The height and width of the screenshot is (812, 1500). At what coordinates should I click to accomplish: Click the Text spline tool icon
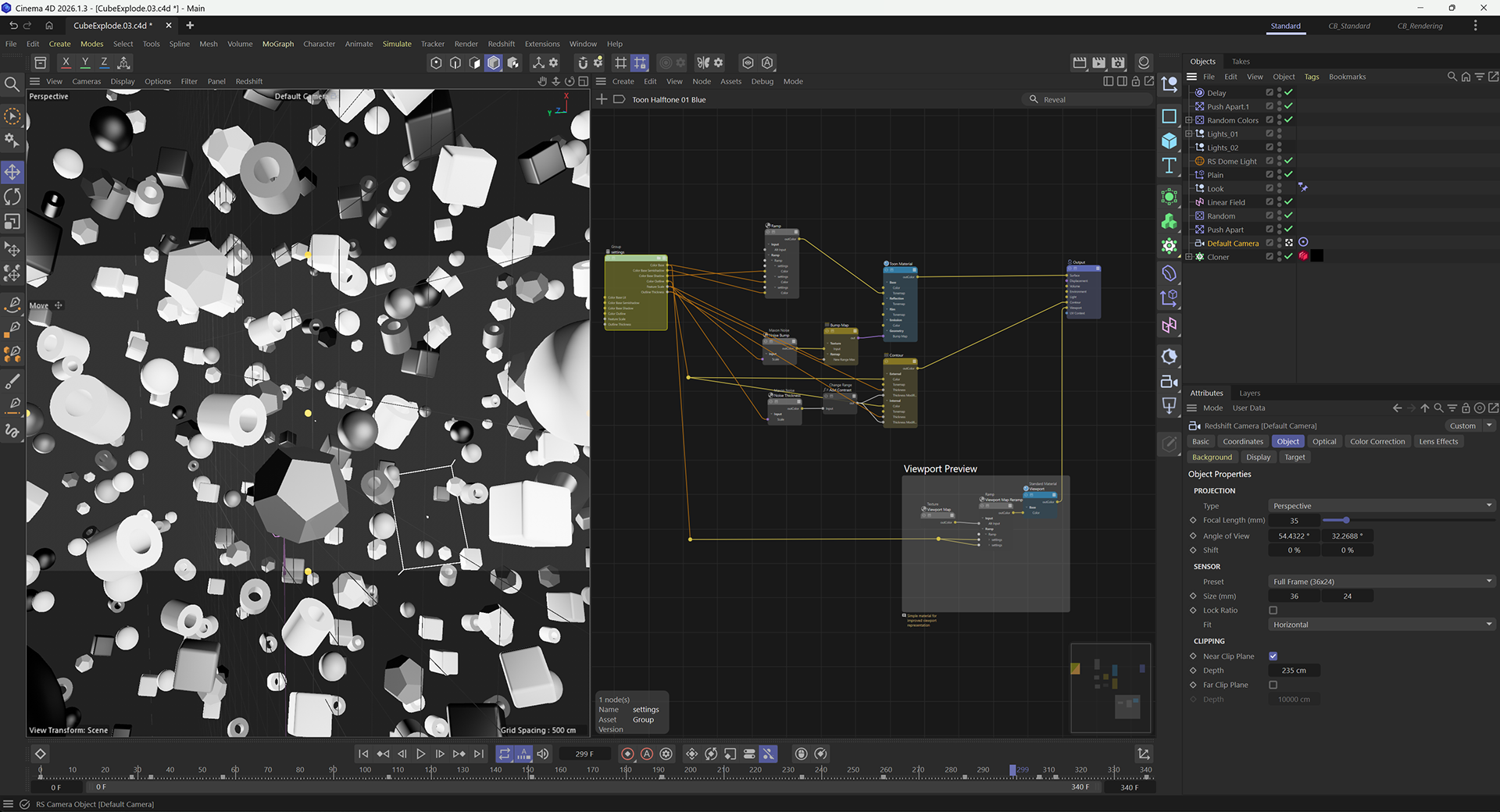point(1169,166)
